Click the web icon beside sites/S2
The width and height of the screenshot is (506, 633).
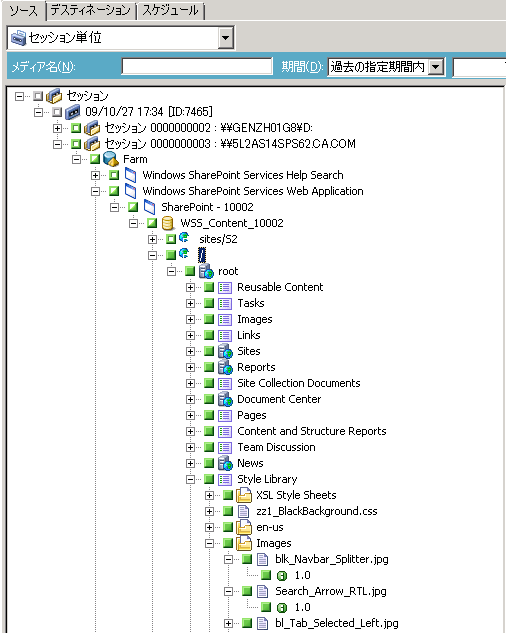(x=184, y=237)
